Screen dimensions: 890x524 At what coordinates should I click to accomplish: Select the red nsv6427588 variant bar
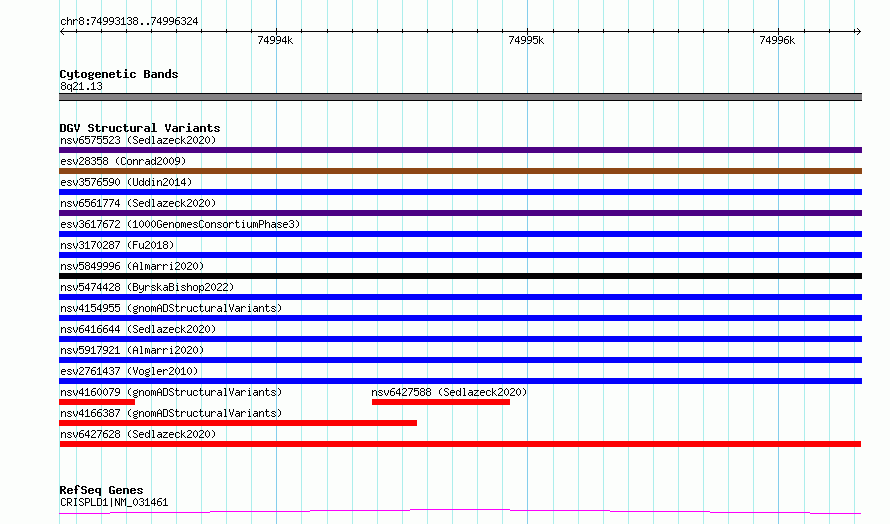tap(441, 402)
